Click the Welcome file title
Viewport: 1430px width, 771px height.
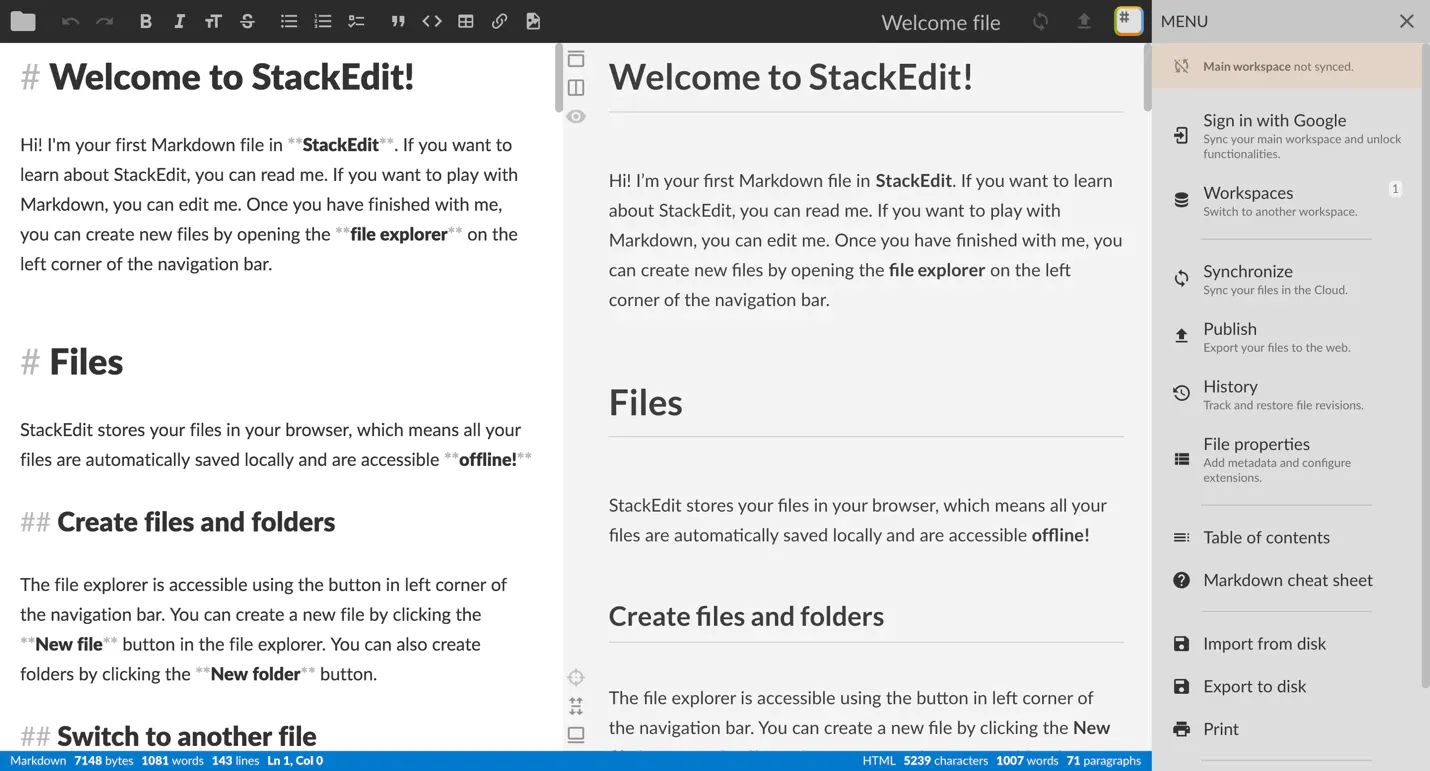click(941, 22)
